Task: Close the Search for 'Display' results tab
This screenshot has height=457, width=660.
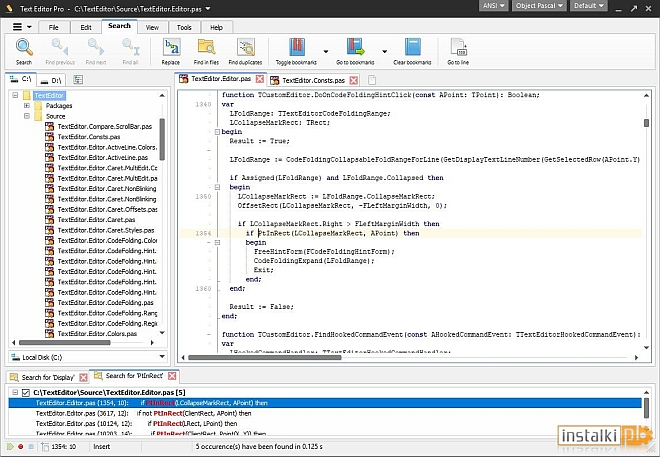Action: [83, 377]
